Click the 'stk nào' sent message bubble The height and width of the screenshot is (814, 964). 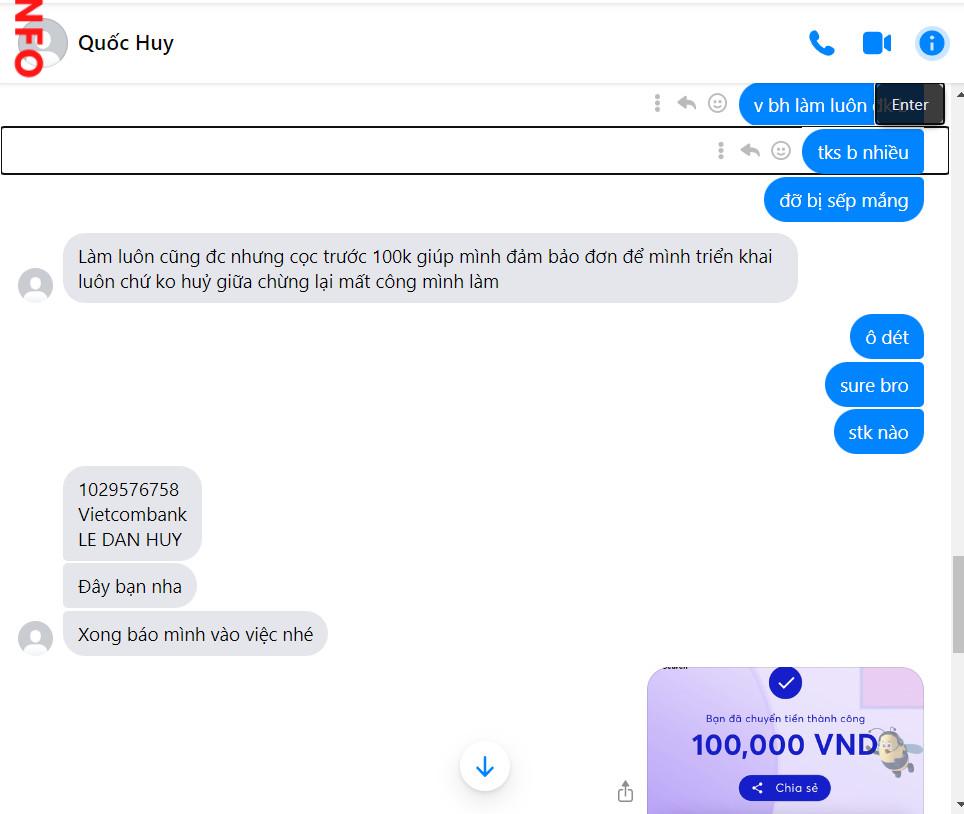point(879,432)
